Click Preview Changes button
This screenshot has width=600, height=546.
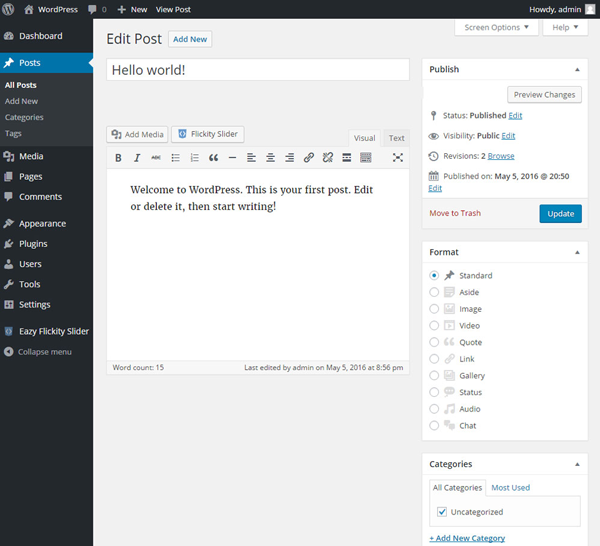pos(544,95)
